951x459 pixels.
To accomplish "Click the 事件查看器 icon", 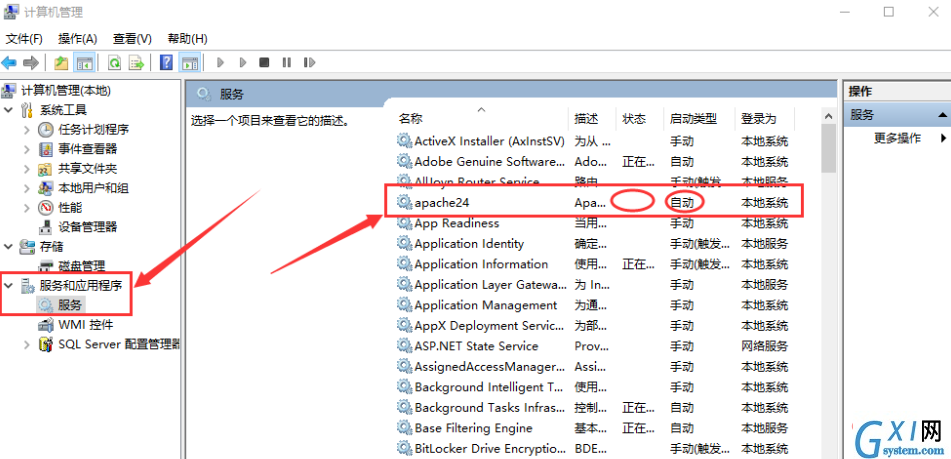I will pyautogui.click(x=46, y=149).
